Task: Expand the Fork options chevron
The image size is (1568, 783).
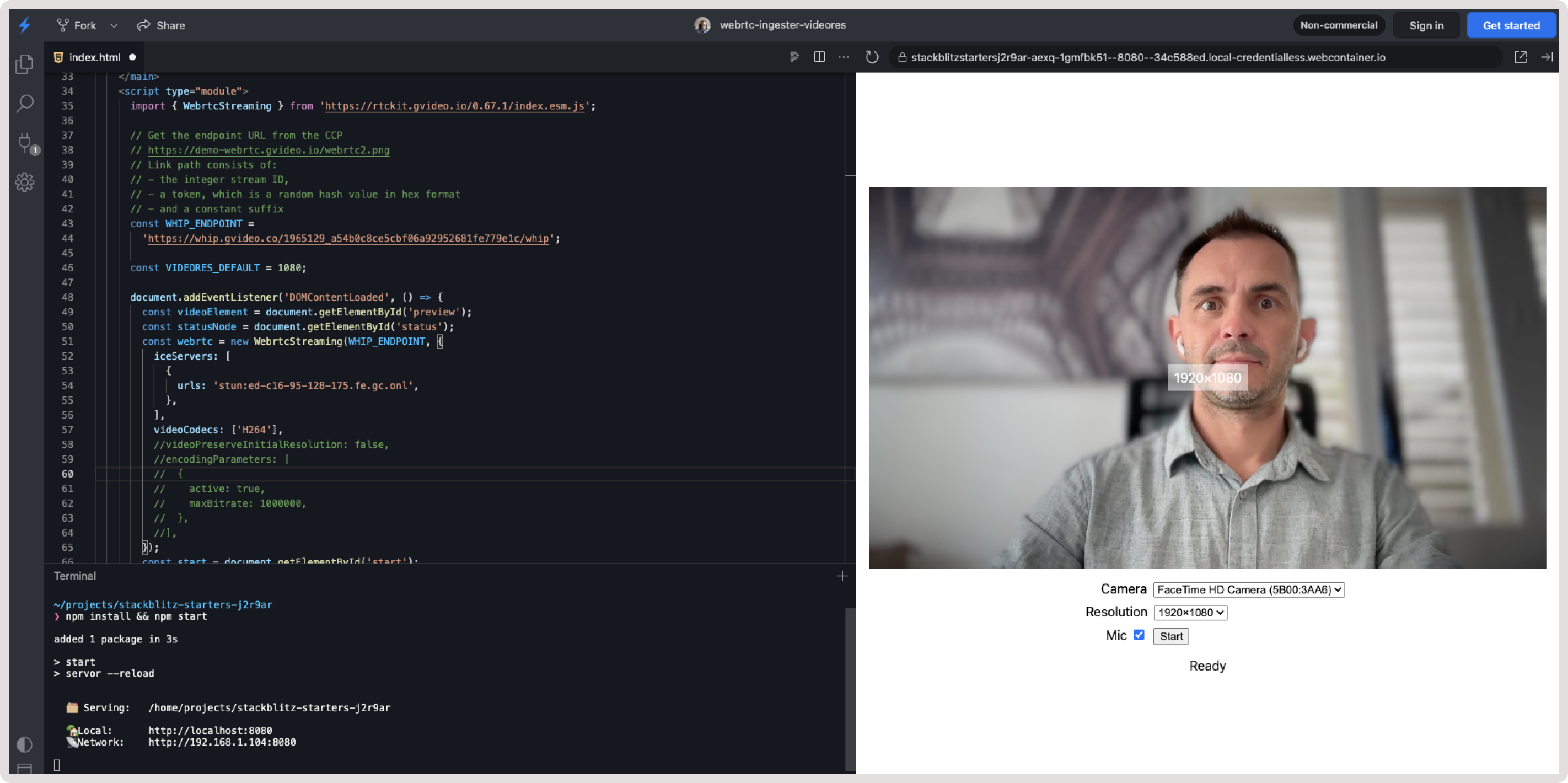Action: pos(113,25)
